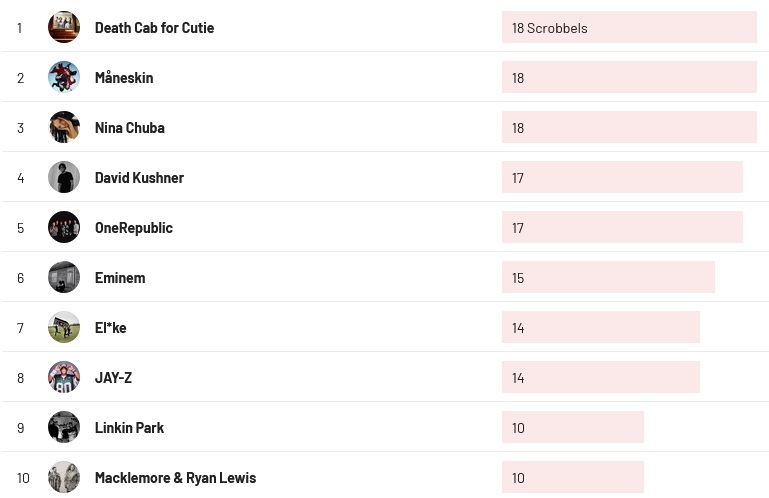Click Macklemore & Ryan Lewis avatar
This screenshot has width=769, height=498.
pyautogui.click(x=64, y=477)
